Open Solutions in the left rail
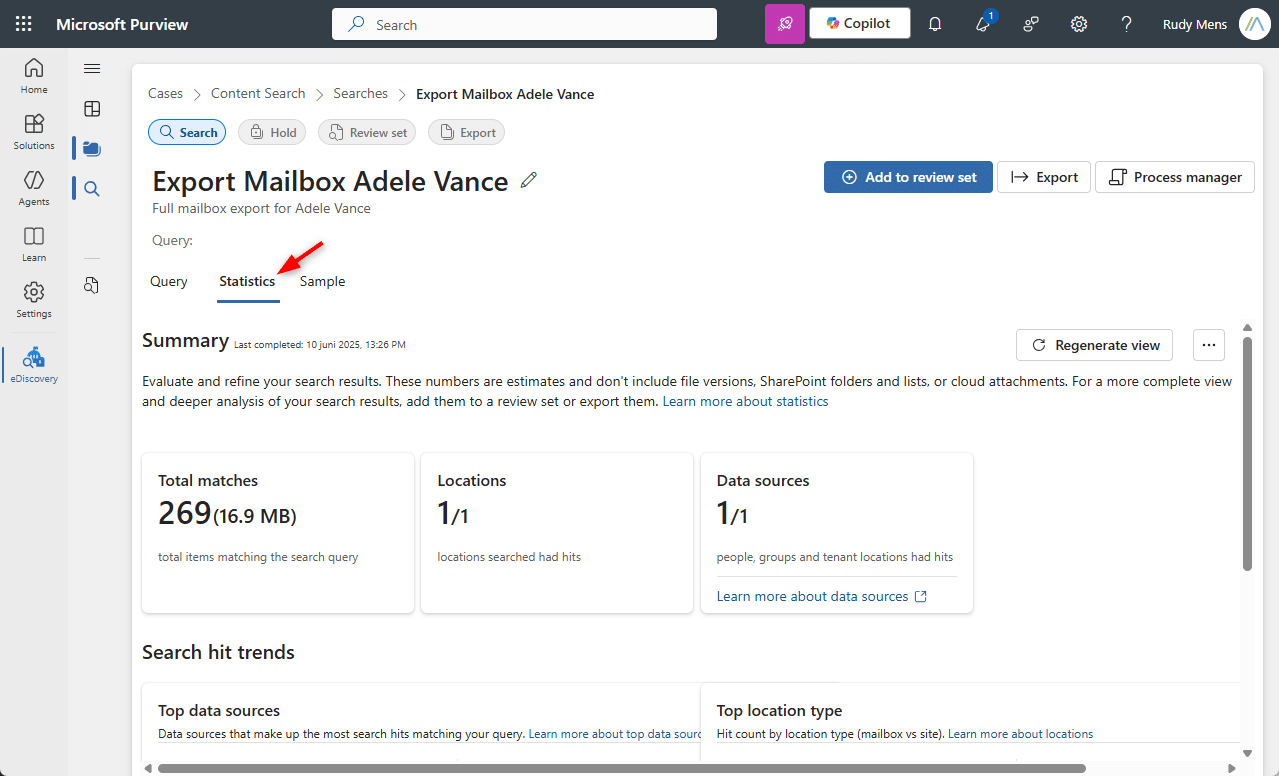 point(34,131)
